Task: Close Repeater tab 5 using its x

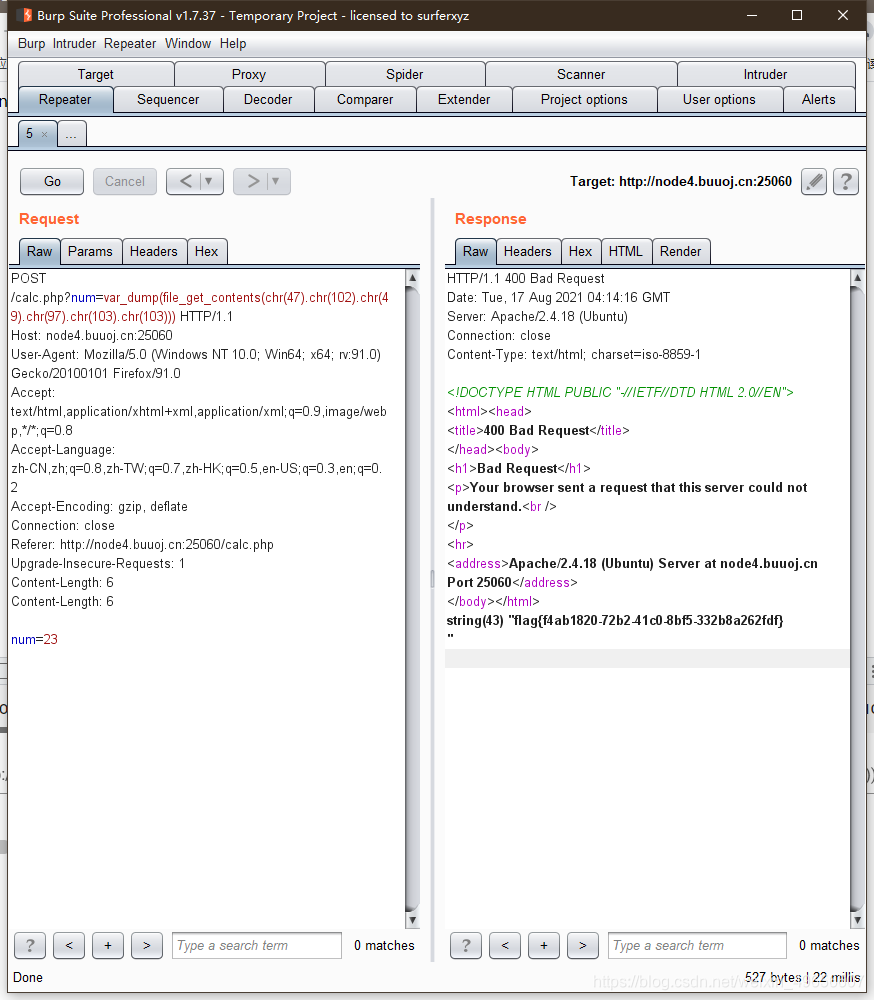Action: (x=45, y=135)
